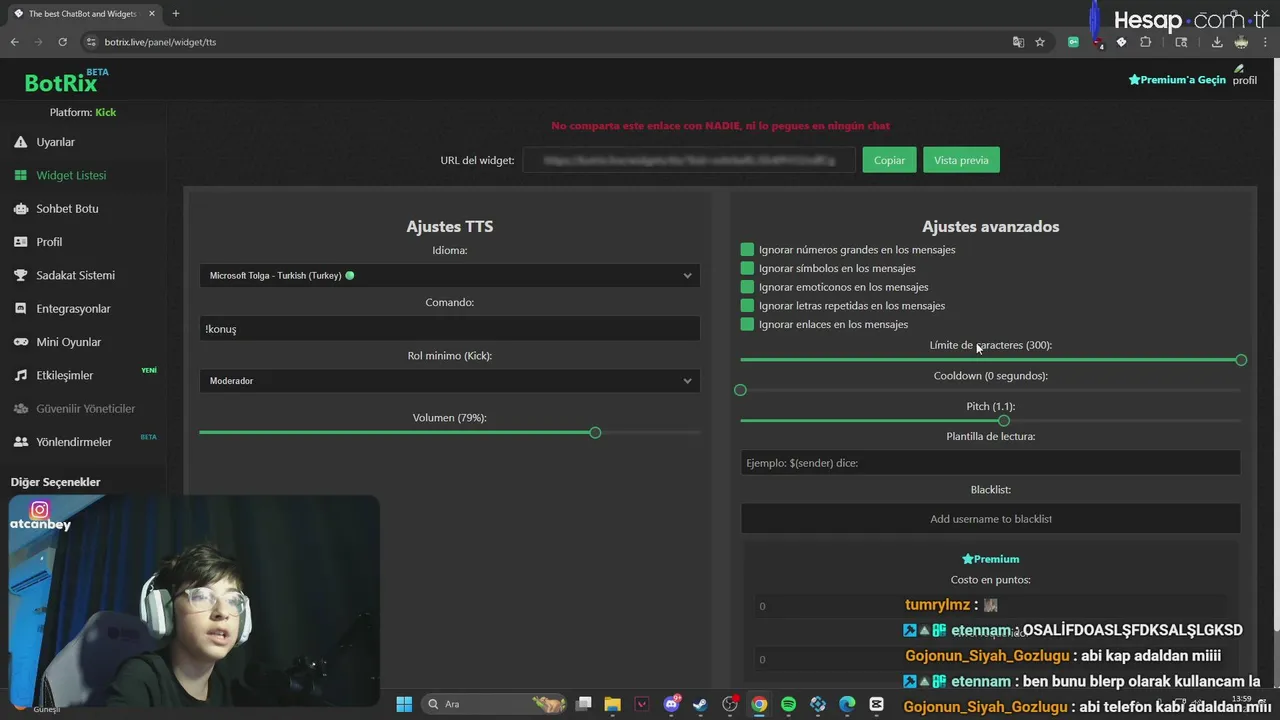Open Sadakat Sistemi menu item

coord(76,275)
